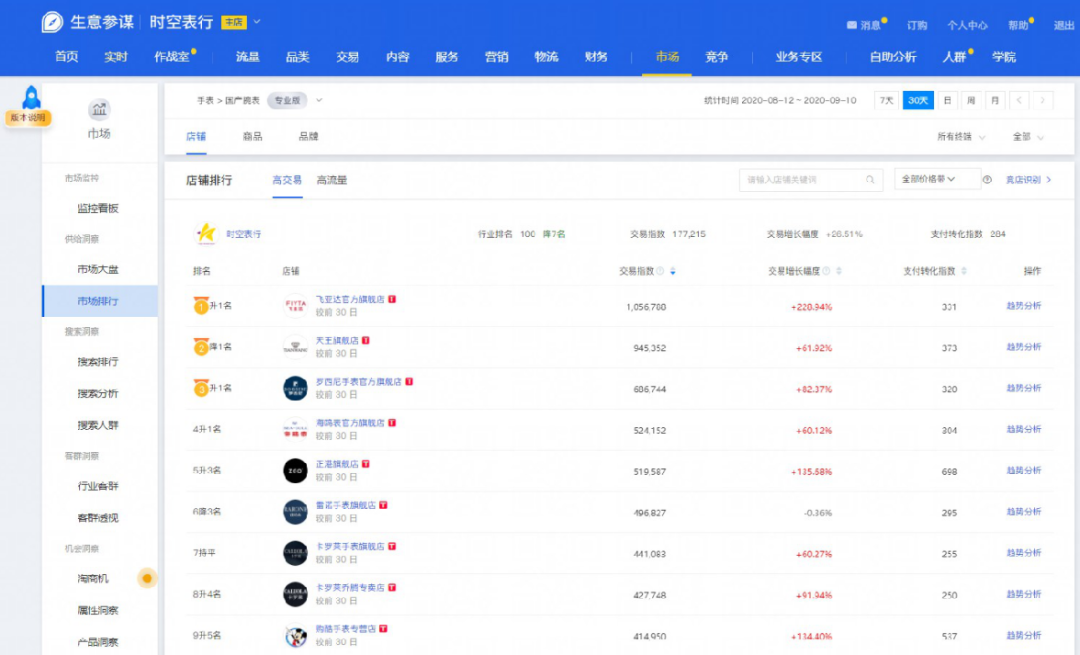This screenshot has width=1080, height=655.
Task: Click the 时空表行 star shop logo
Action: pos(206,234)
